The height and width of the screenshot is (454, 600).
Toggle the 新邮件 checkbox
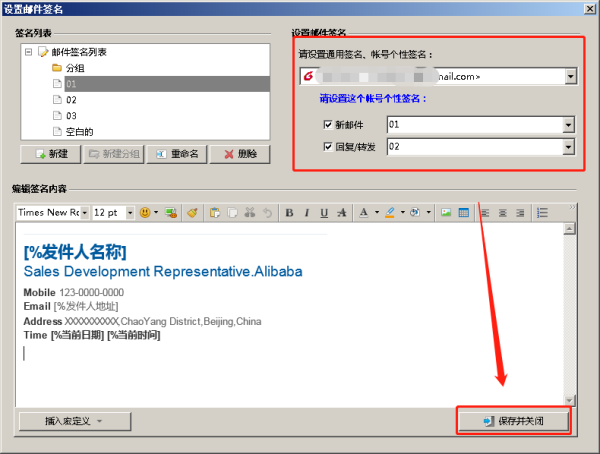[328, 124]
